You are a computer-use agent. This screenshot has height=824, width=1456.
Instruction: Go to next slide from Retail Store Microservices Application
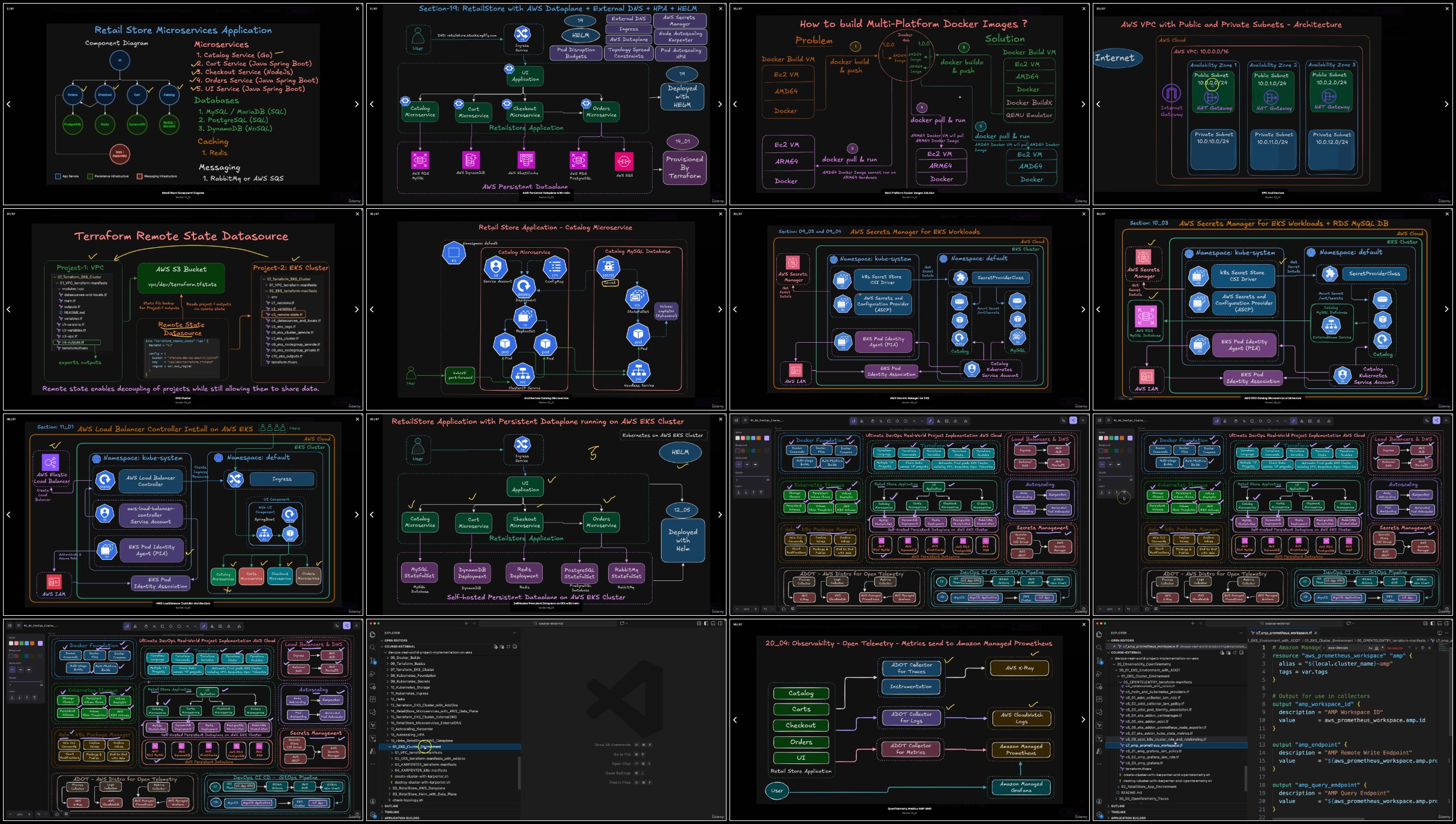coord(357,104)
